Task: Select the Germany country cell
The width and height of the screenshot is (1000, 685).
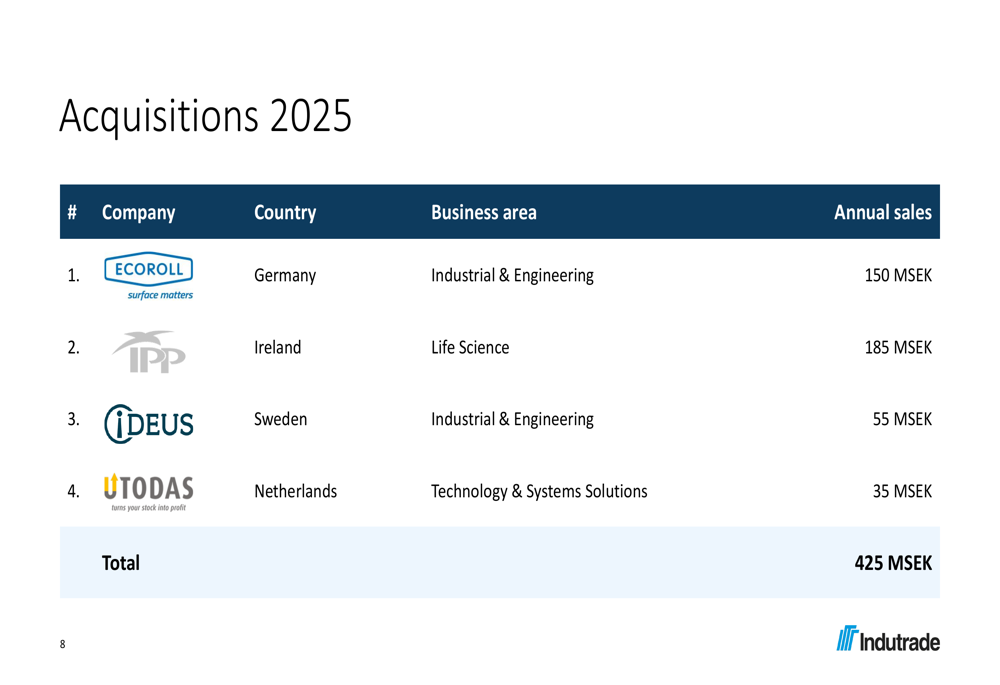Action: click(x=285, y=276)
